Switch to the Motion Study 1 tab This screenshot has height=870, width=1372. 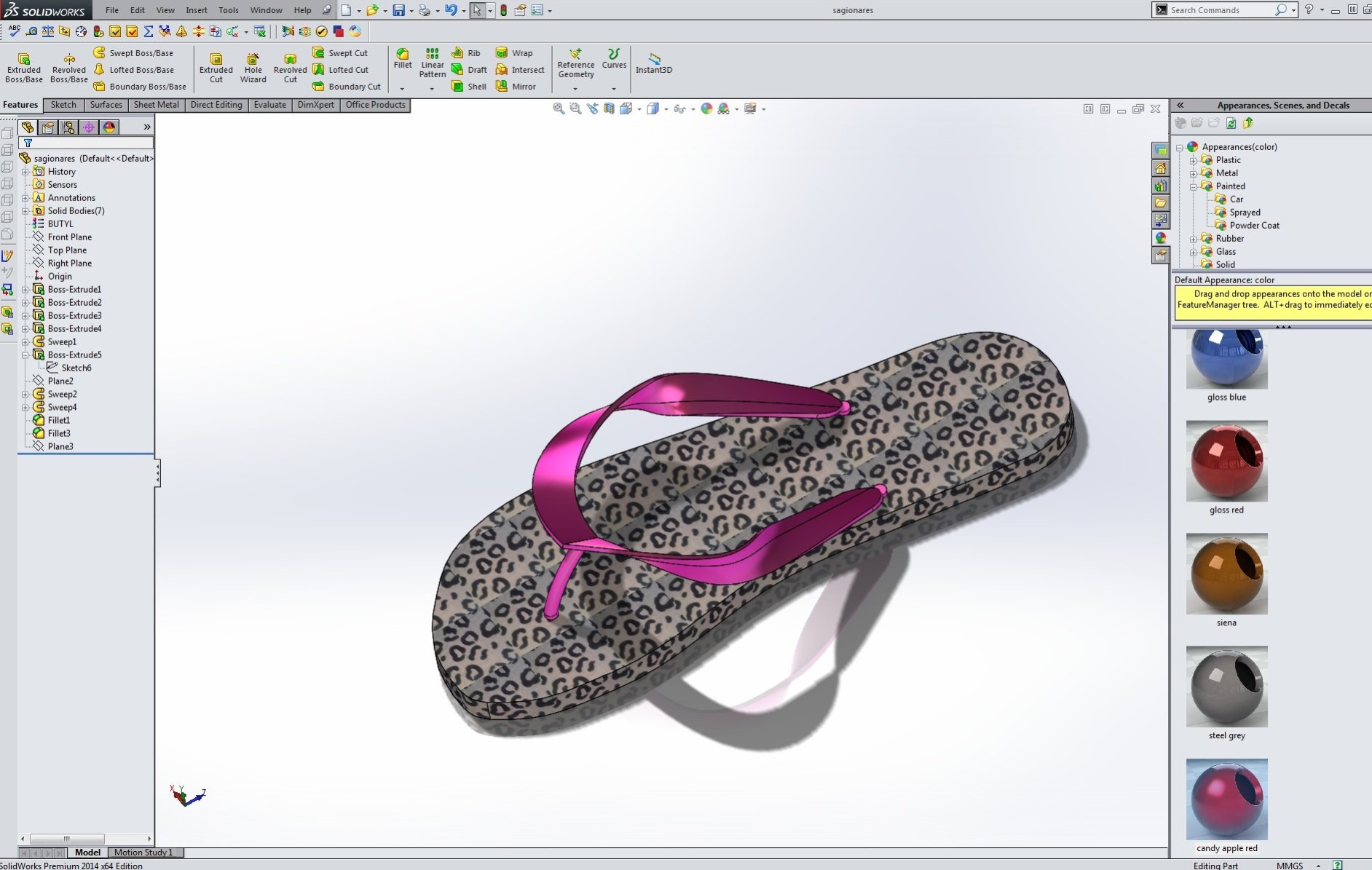pyautogui.click(x=143, y=853)
